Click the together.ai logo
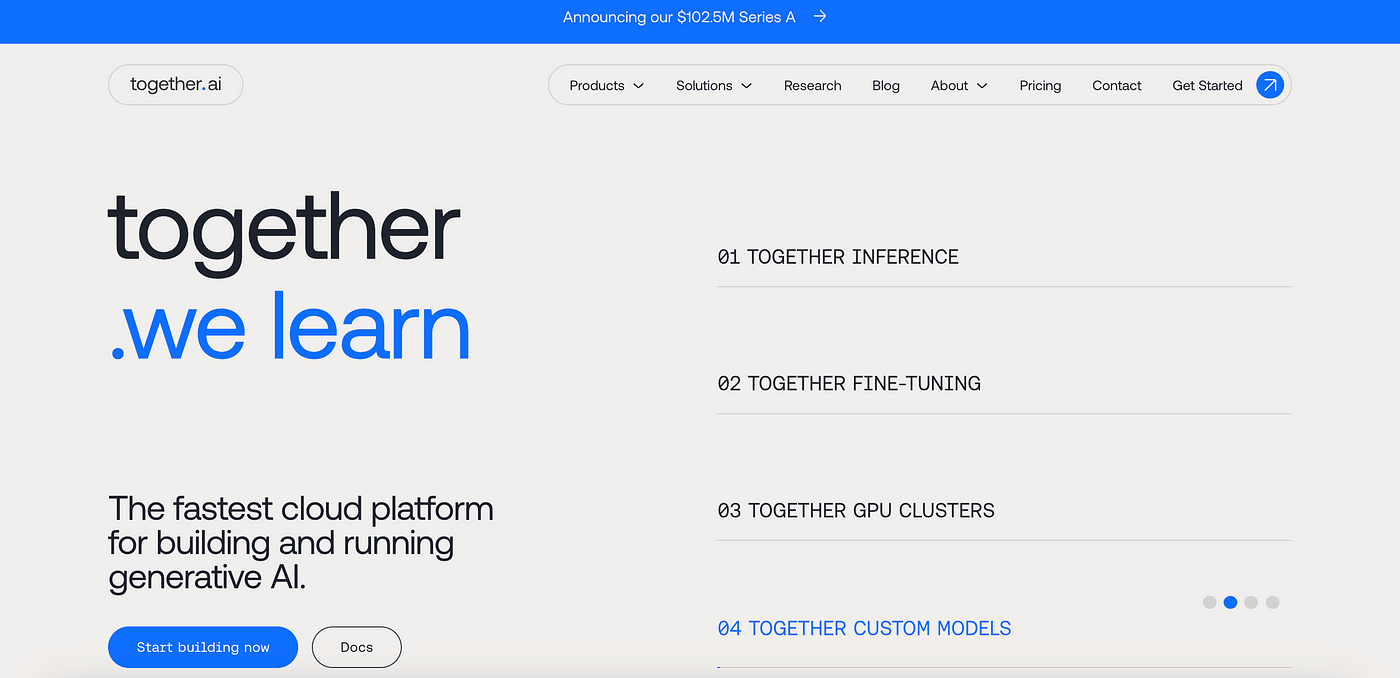This screenshot has width=1400, height=678. pos(175,85)
